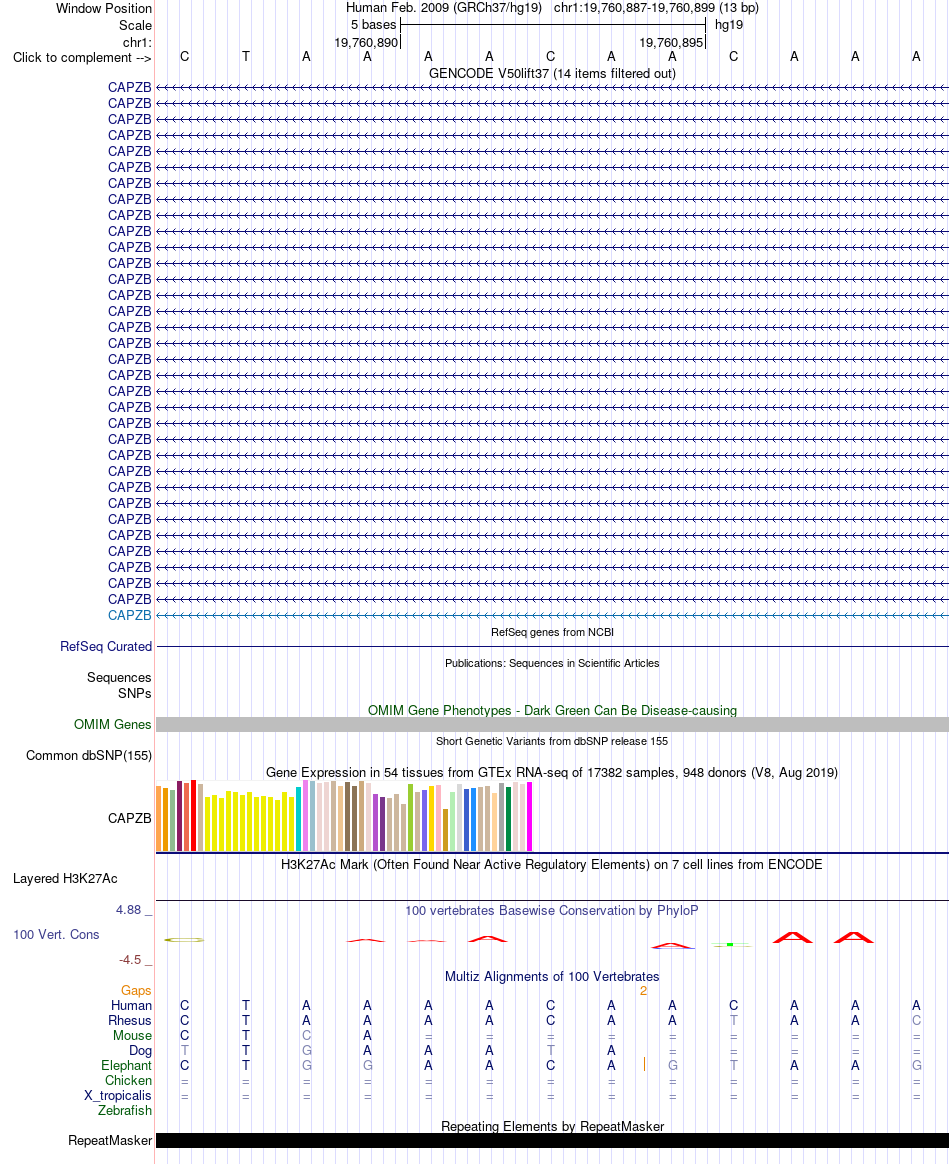
Task: Click the magenta bar ending the GTEx chart
Action: 529,817
